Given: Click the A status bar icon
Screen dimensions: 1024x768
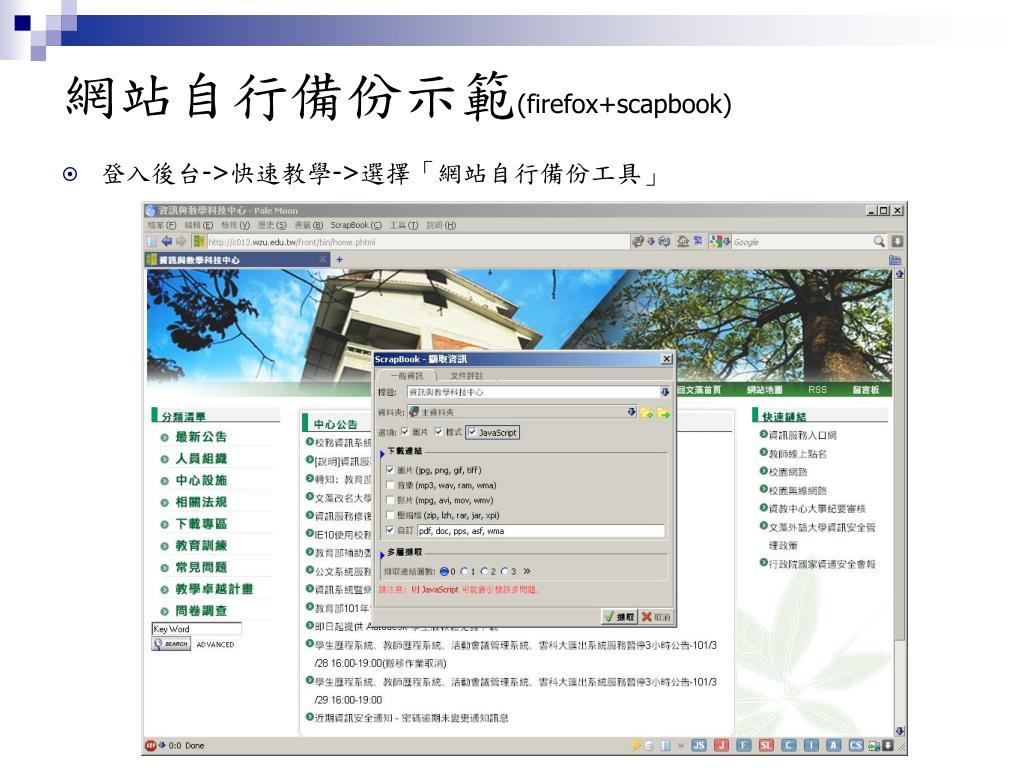Looking at the screenshot, I should point(834,746).
